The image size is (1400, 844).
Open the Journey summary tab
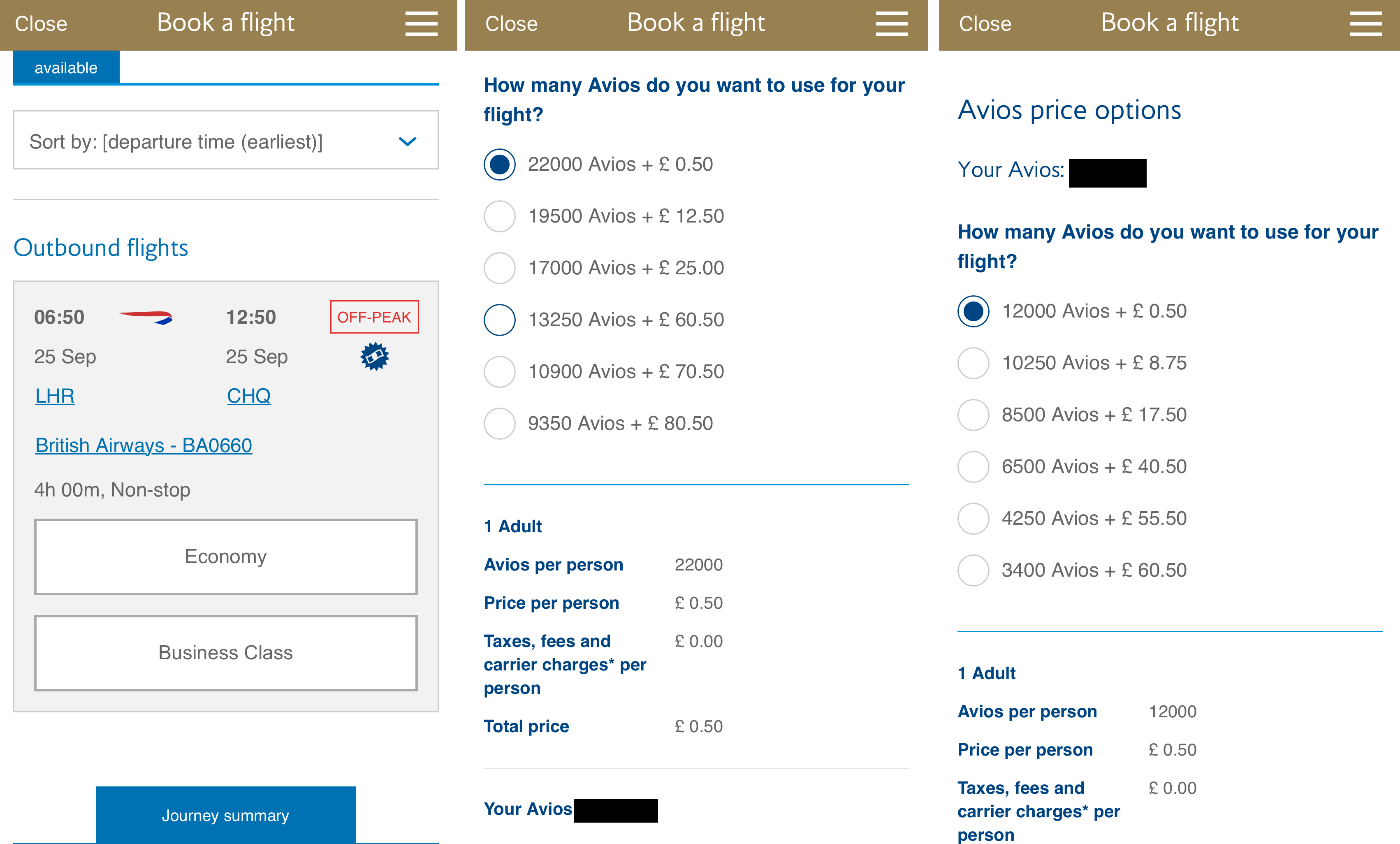pyautogui.click(x=225, y=815)
